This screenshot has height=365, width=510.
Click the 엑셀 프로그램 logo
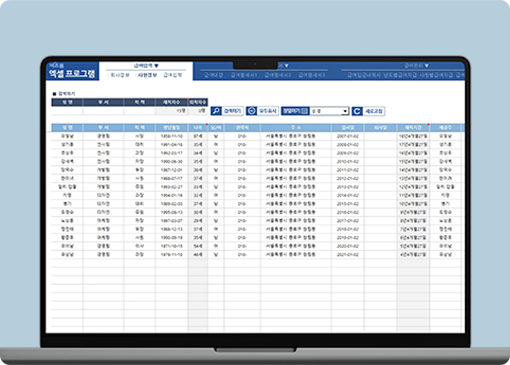click(72, 71)
